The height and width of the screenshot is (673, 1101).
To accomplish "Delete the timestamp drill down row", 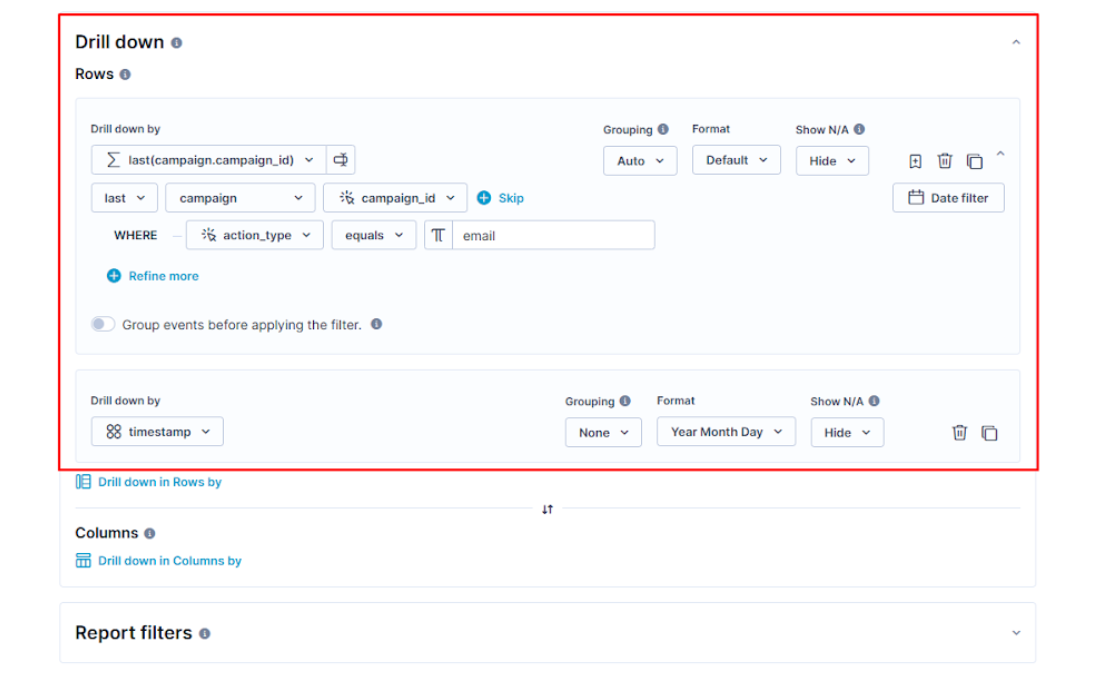I will (959, 433).
